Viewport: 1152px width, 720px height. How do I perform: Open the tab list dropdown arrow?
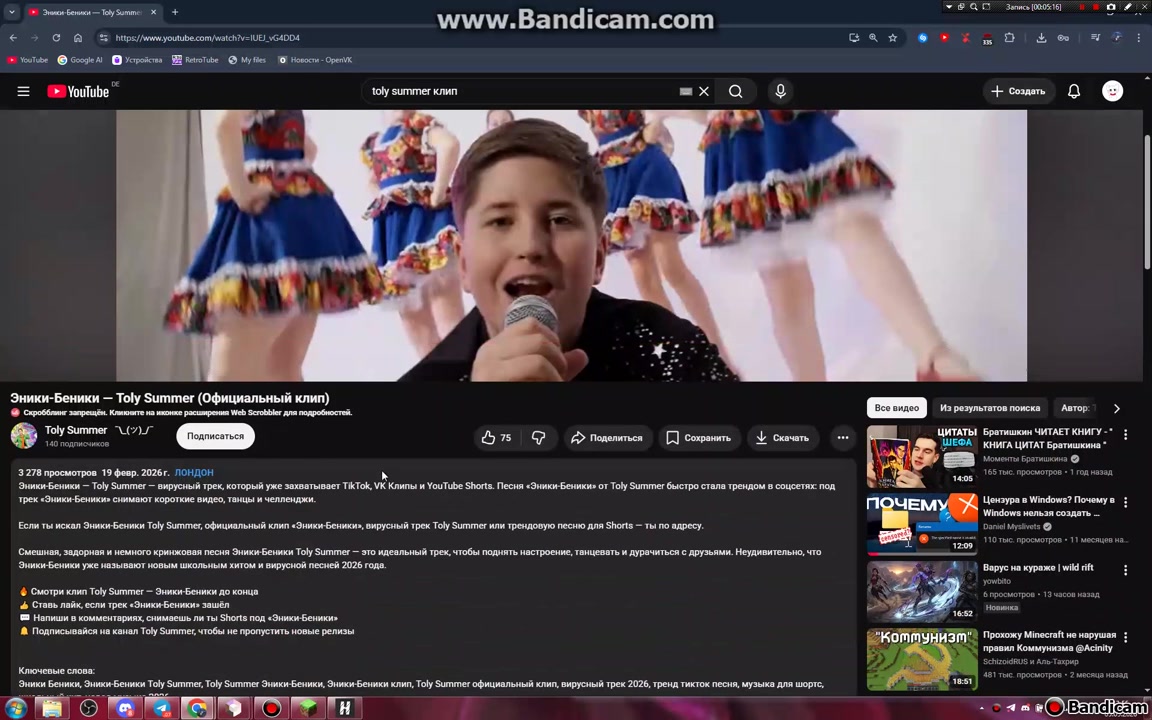(12, 12)
